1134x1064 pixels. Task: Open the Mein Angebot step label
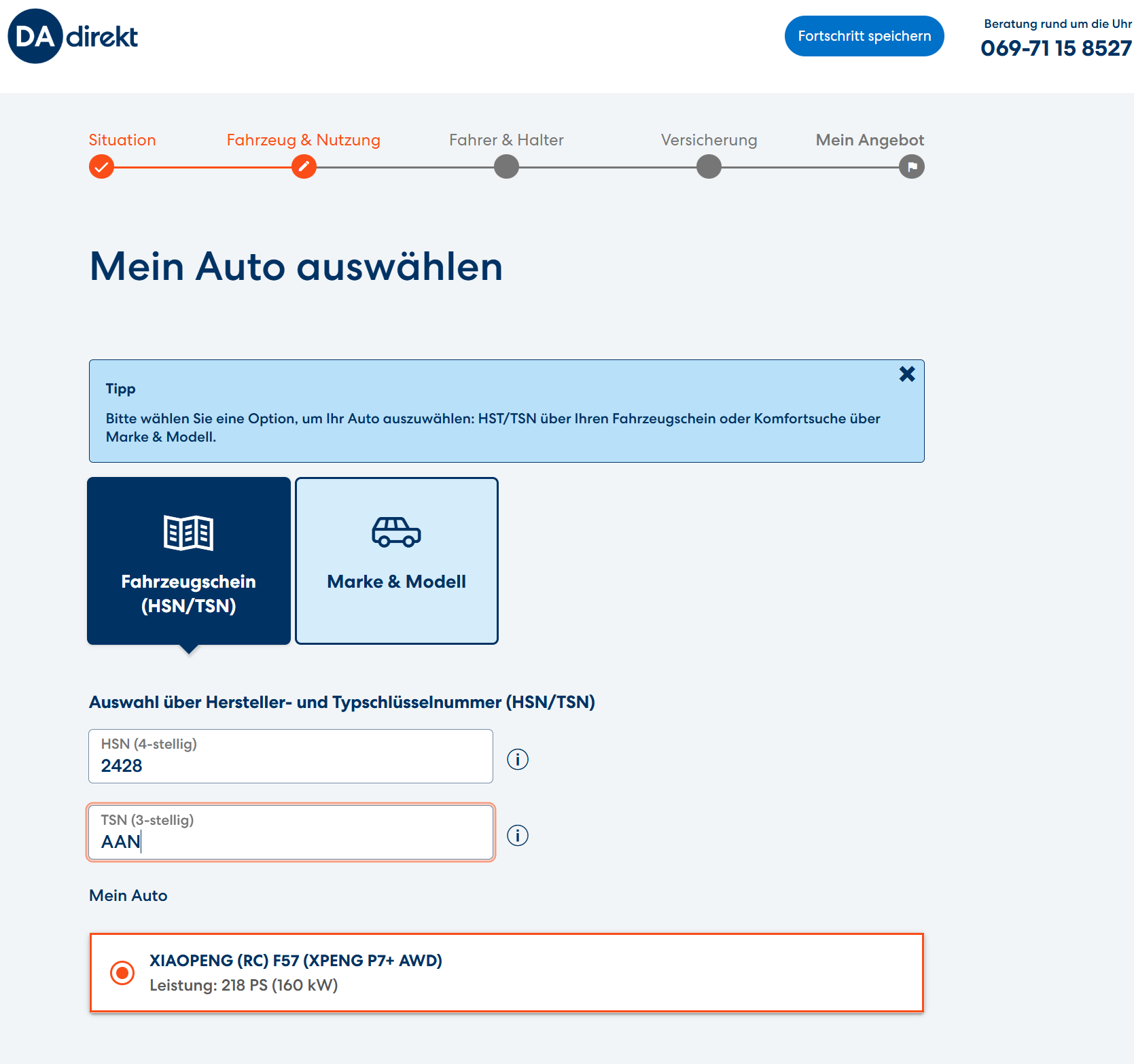click(870, 140)
